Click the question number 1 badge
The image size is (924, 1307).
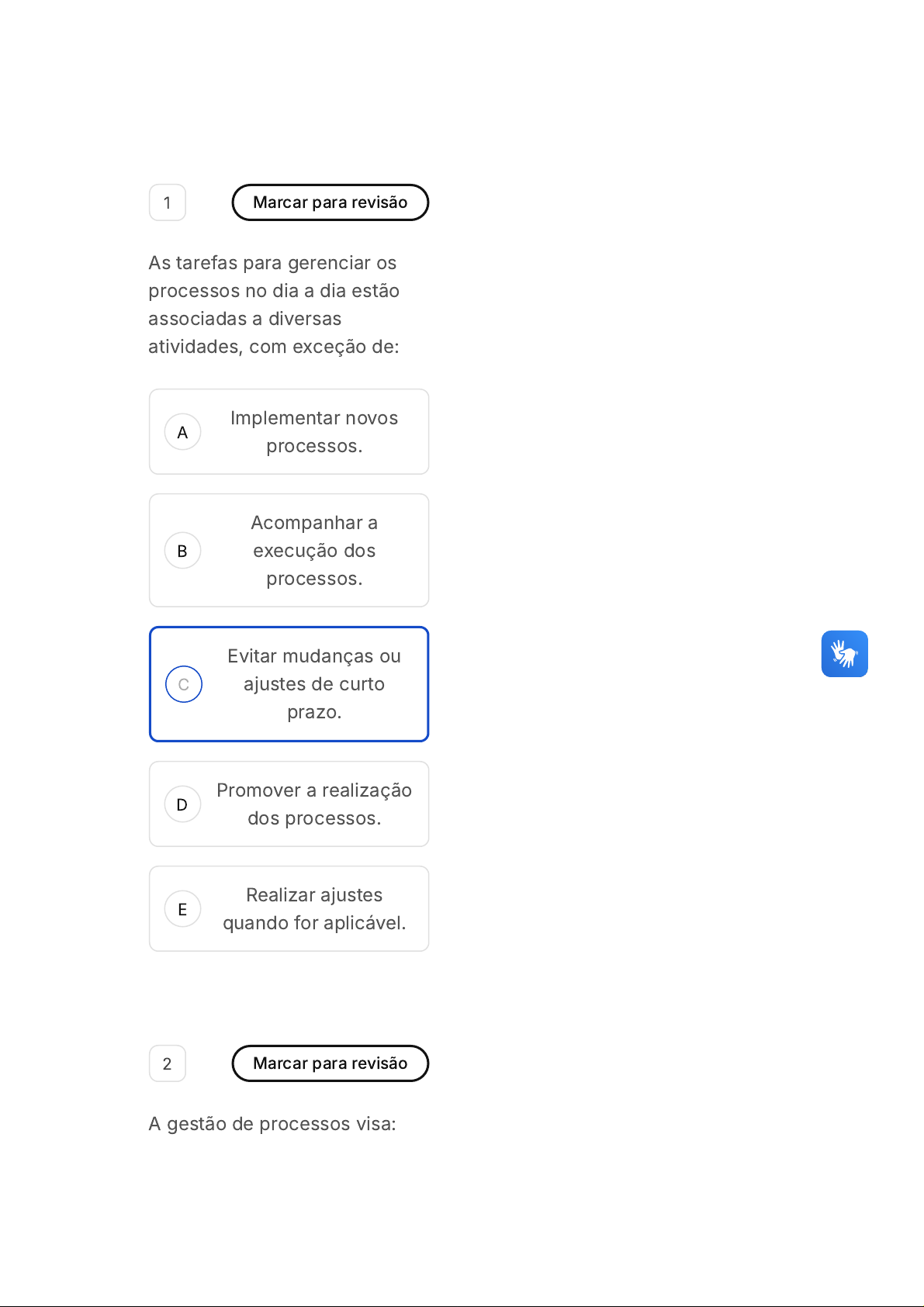pyautogui.click(x=168, y=203)
